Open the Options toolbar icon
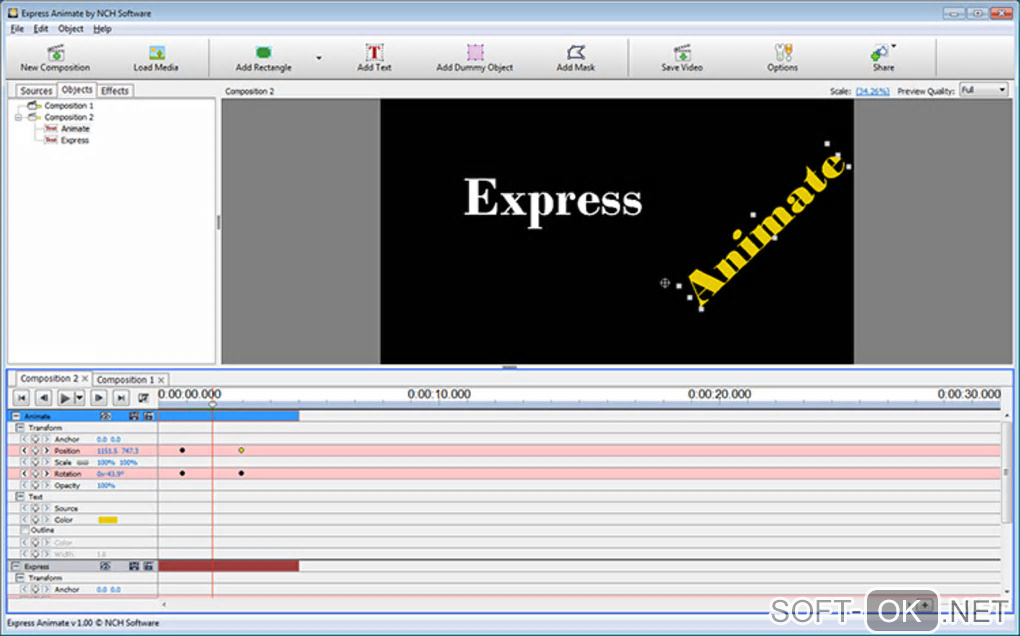This screenshot has width=1020, height=636. 783,53
